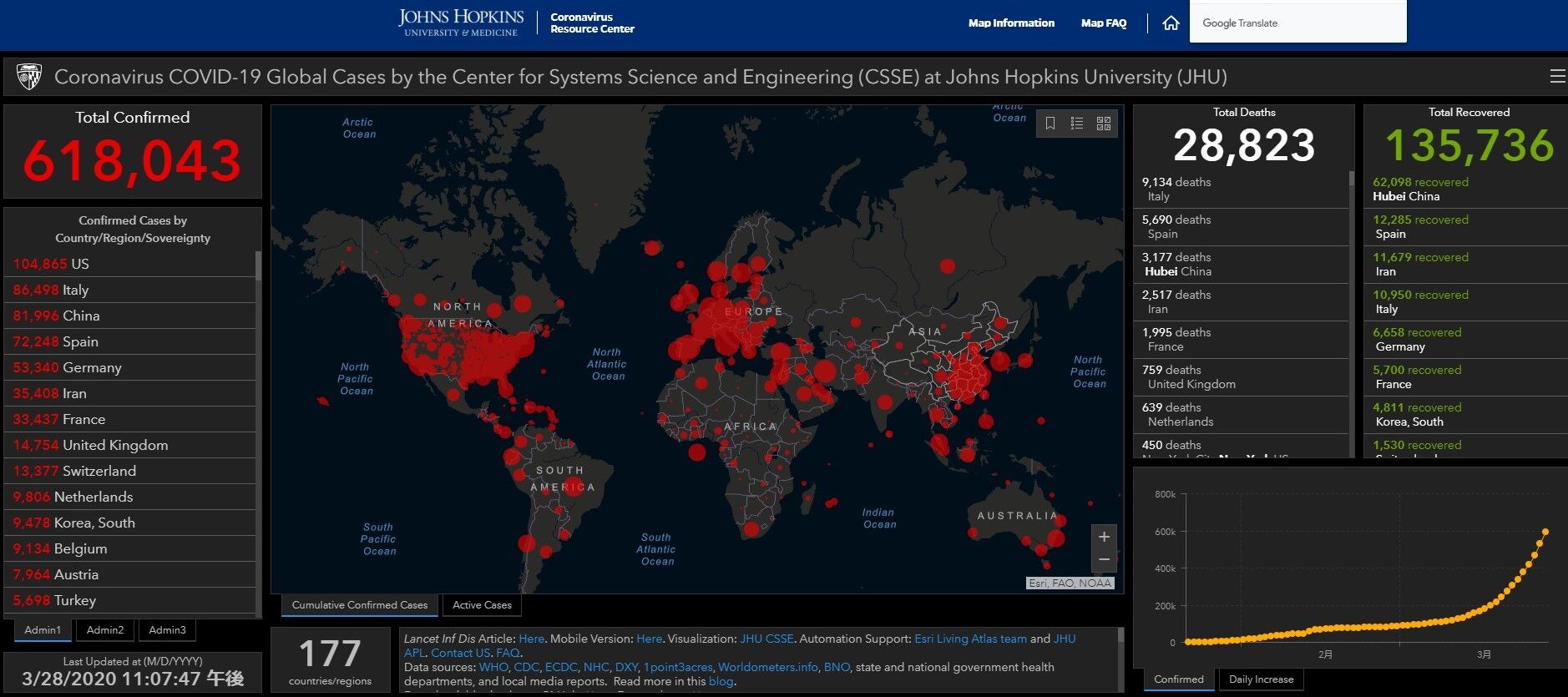Image resolution: width=1568 pixels, height=697 pixels.
Task: Select Iran row with 35,408 cases
Action: pos(130,393)
